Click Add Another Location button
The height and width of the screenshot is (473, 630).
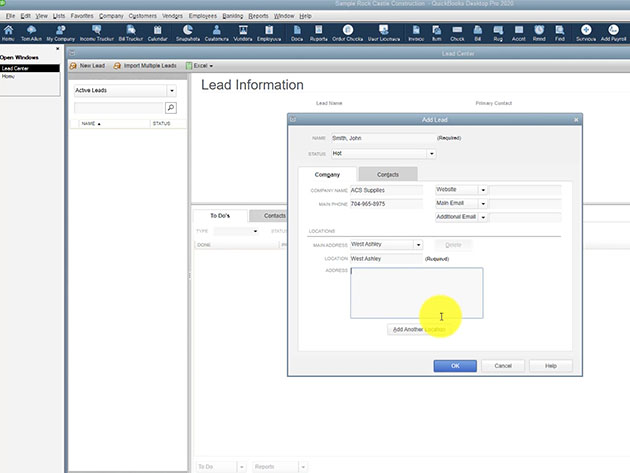click(419, 330)
